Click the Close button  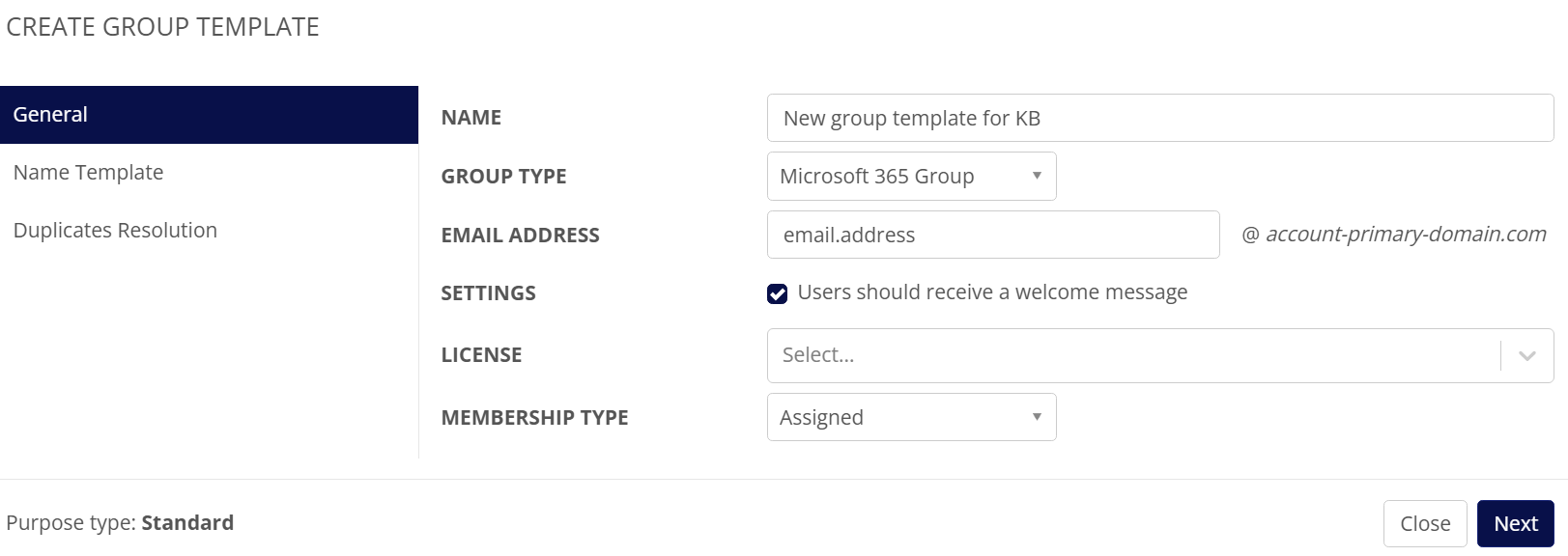click(1425, 523)
